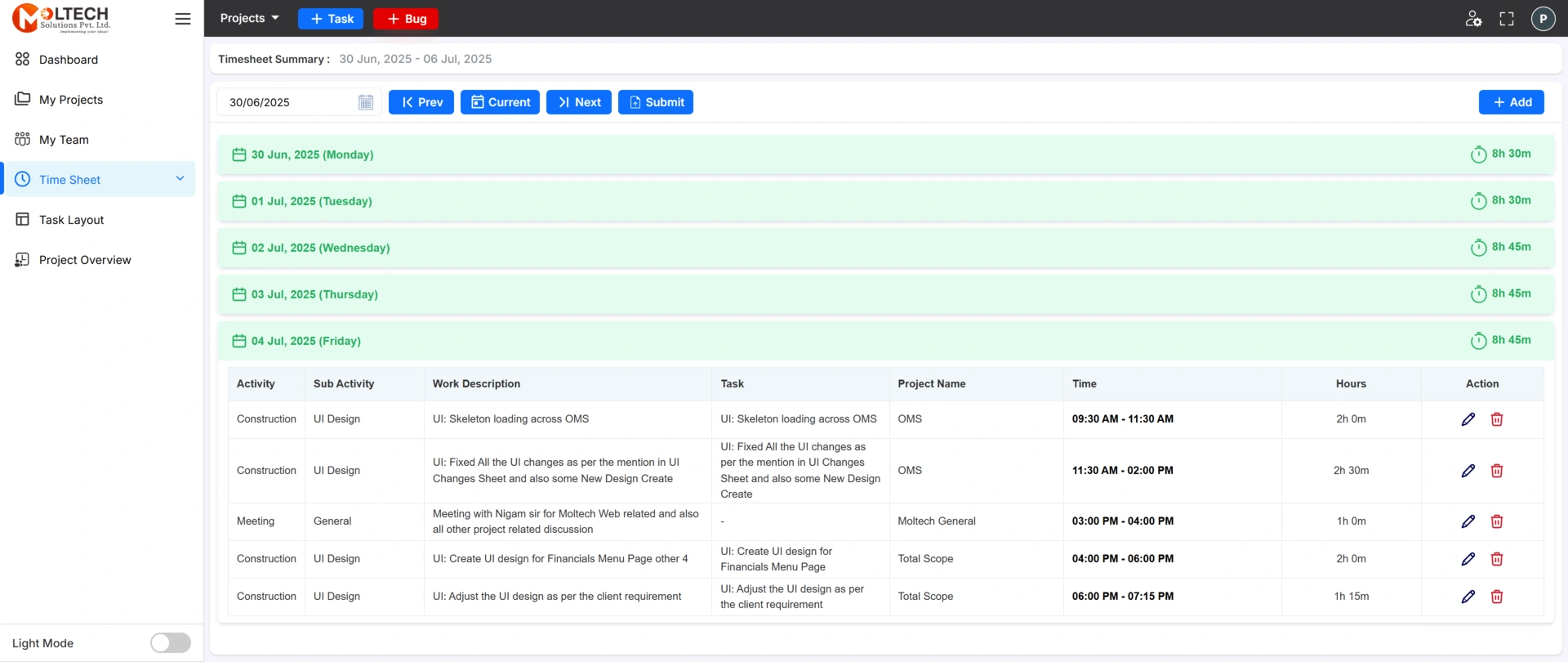
Task: Click the date field showing 30/06/2025
Action: [x=286, y=102]
